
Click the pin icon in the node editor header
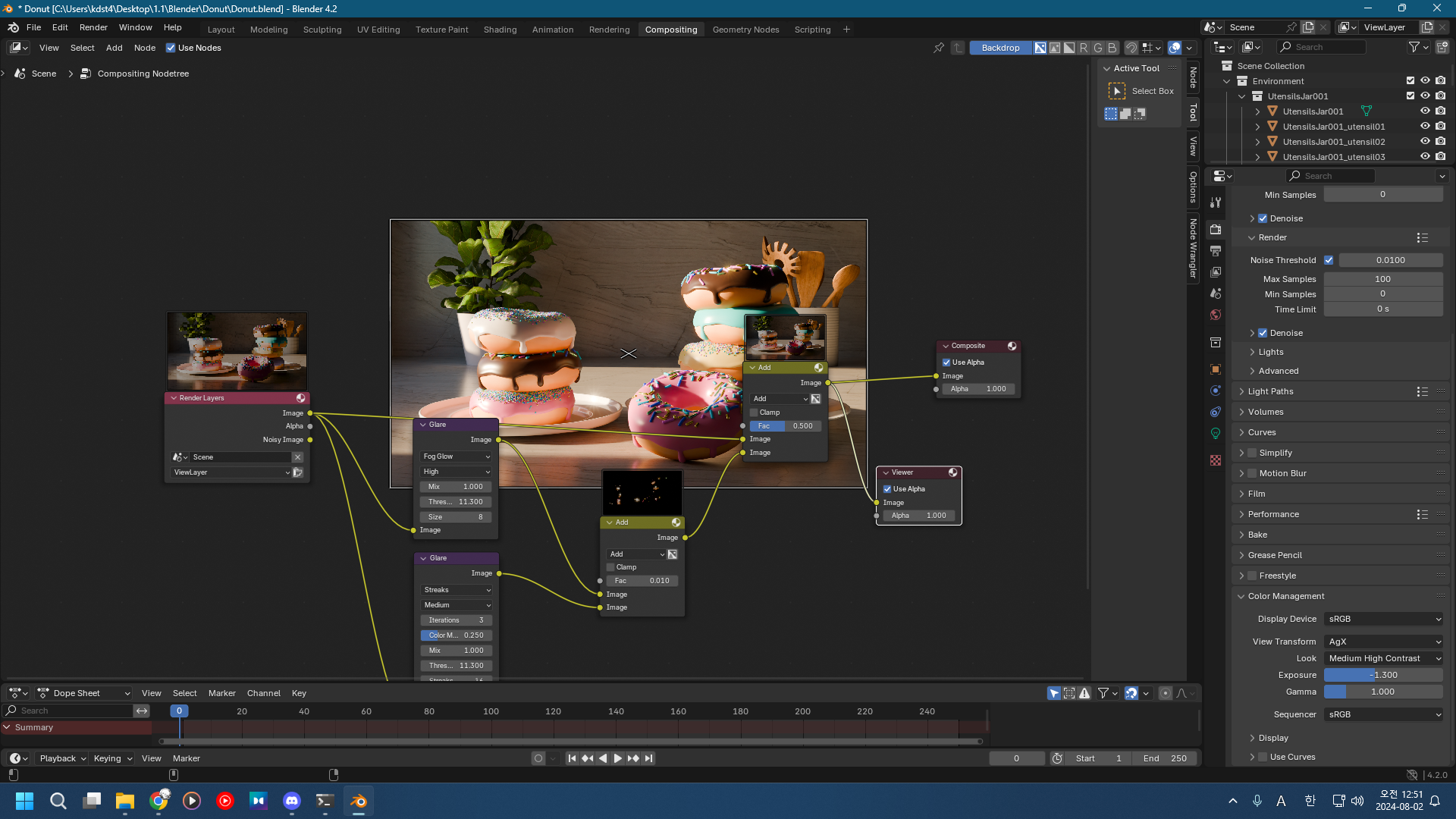point(938,48)
